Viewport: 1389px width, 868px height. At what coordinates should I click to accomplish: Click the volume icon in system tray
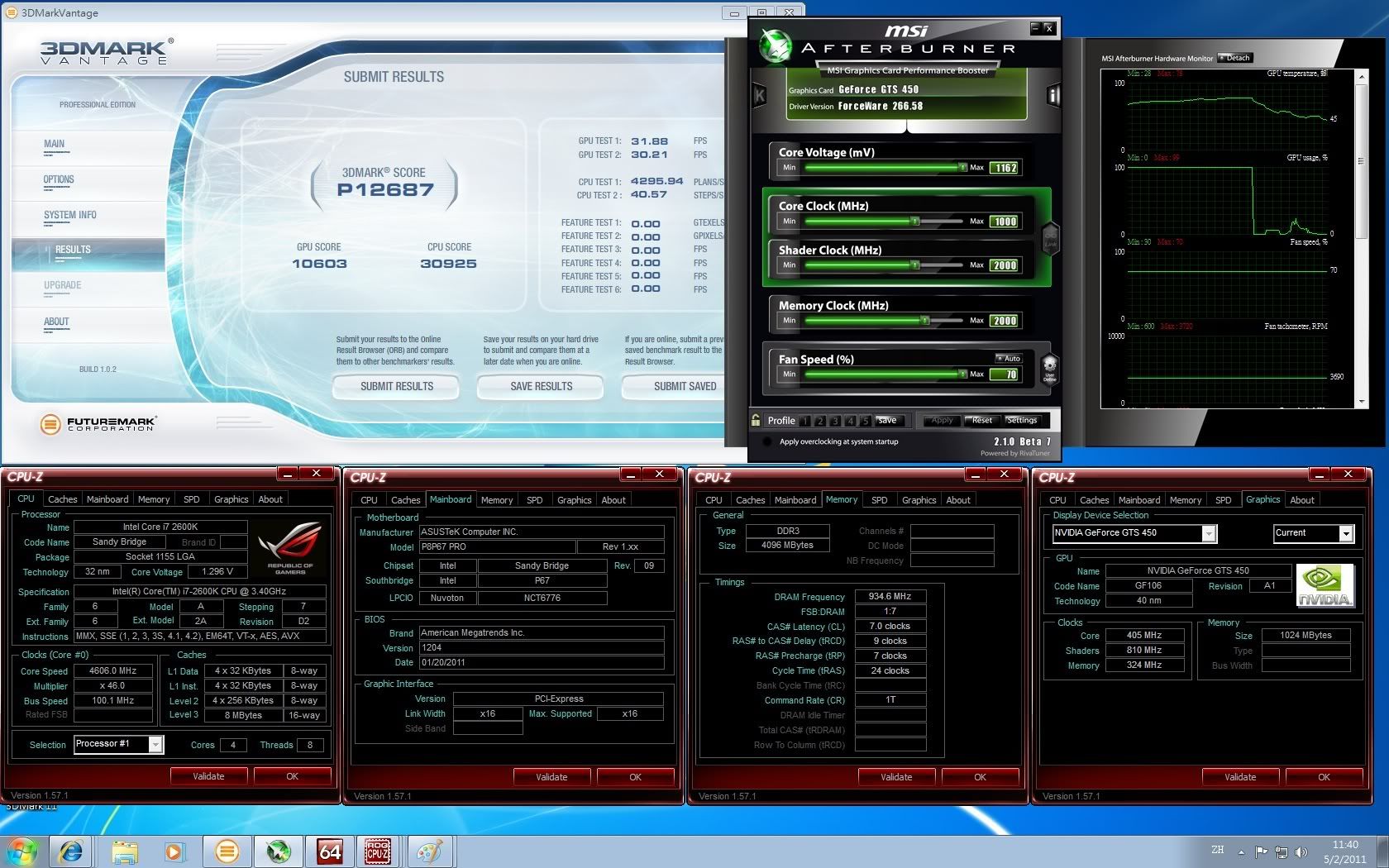1301,851
